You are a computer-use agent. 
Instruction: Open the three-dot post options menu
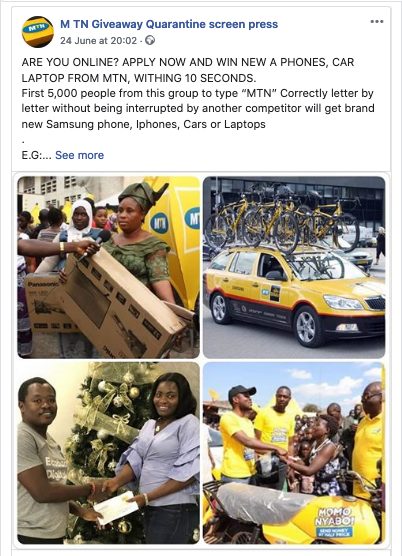coord(376,22)
